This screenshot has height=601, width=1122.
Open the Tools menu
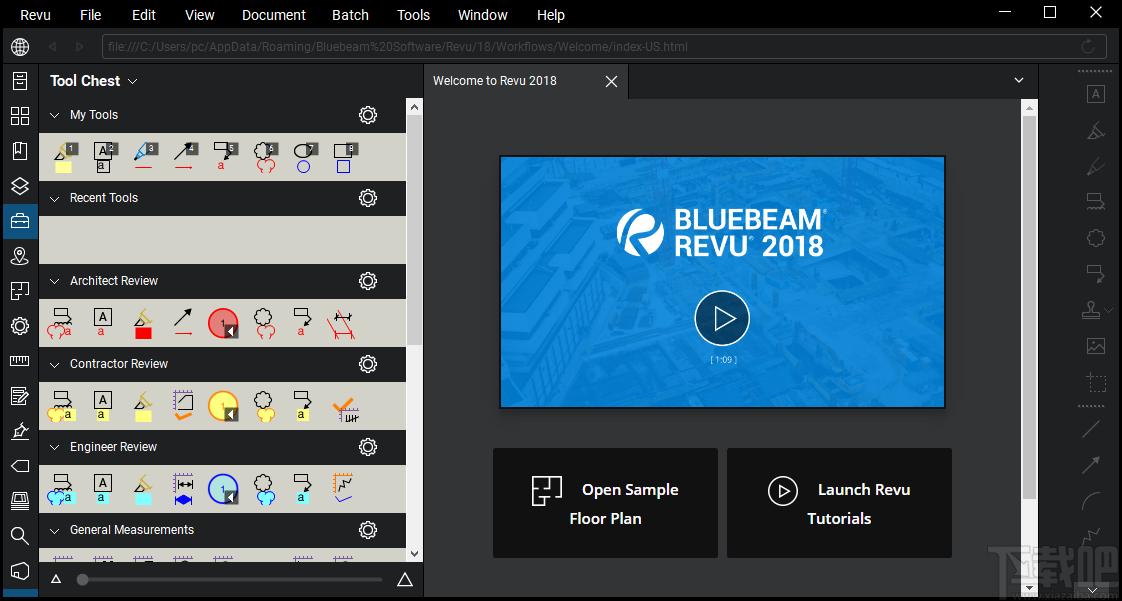414,14
